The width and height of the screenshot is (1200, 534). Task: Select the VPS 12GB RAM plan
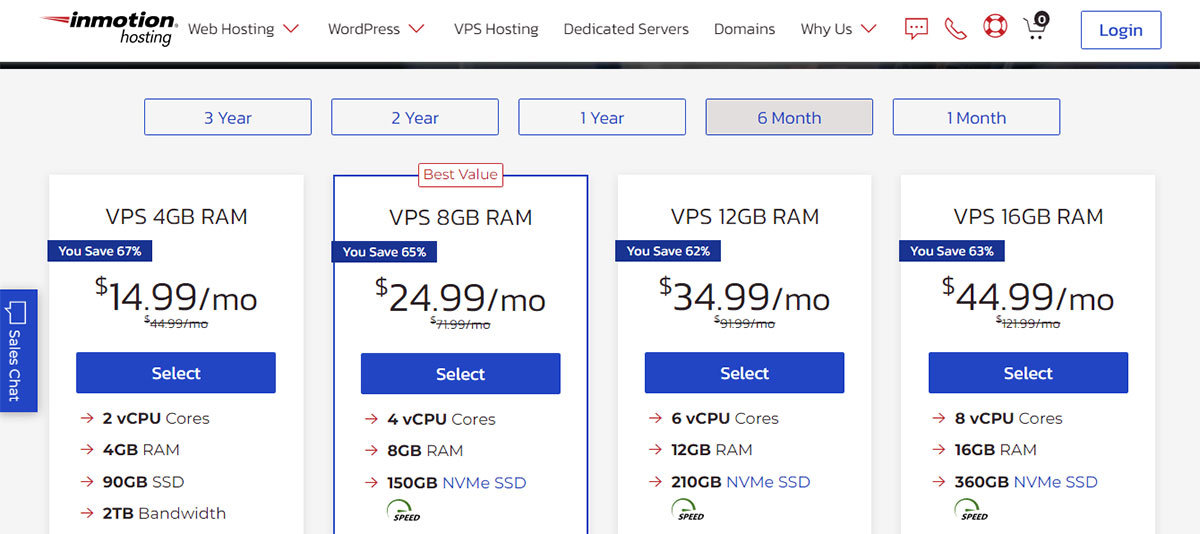(x=744, y=373)
